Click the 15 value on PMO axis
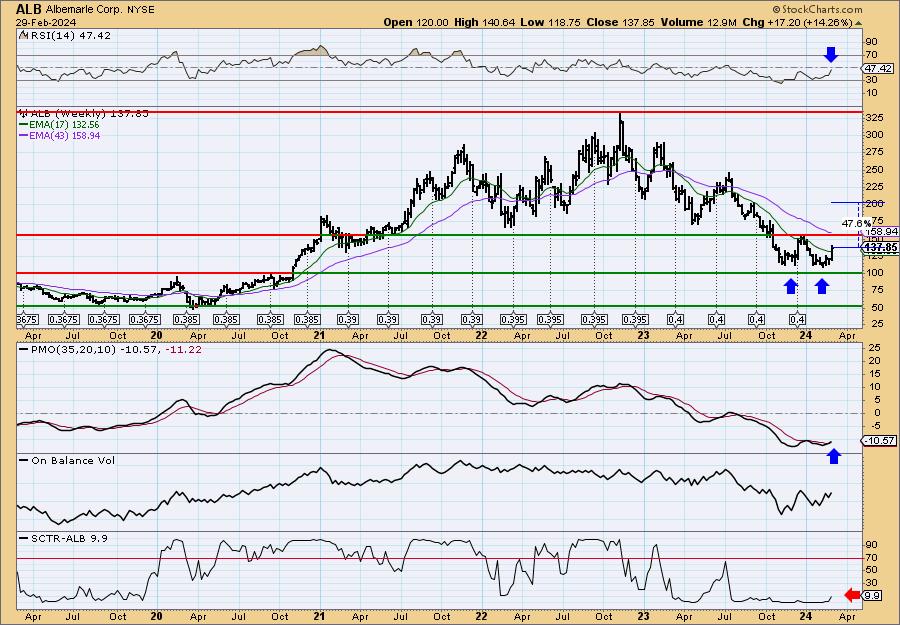Image resolution: width=900 pixels, height=625 pixels. 873,373
